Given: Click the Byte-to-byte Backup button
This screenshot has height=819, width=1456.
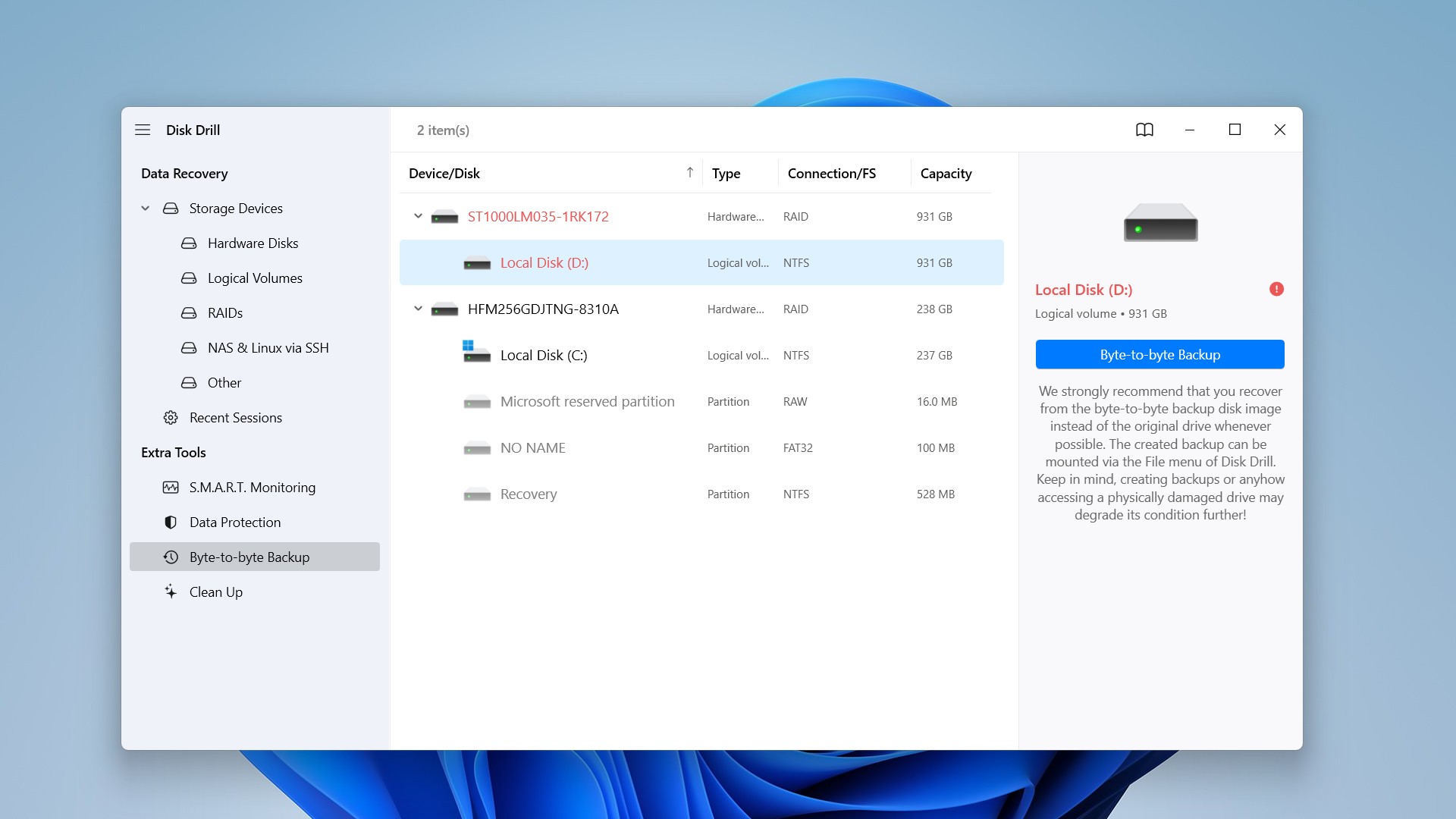Looking at the screenshot, I should point(1159,354).
